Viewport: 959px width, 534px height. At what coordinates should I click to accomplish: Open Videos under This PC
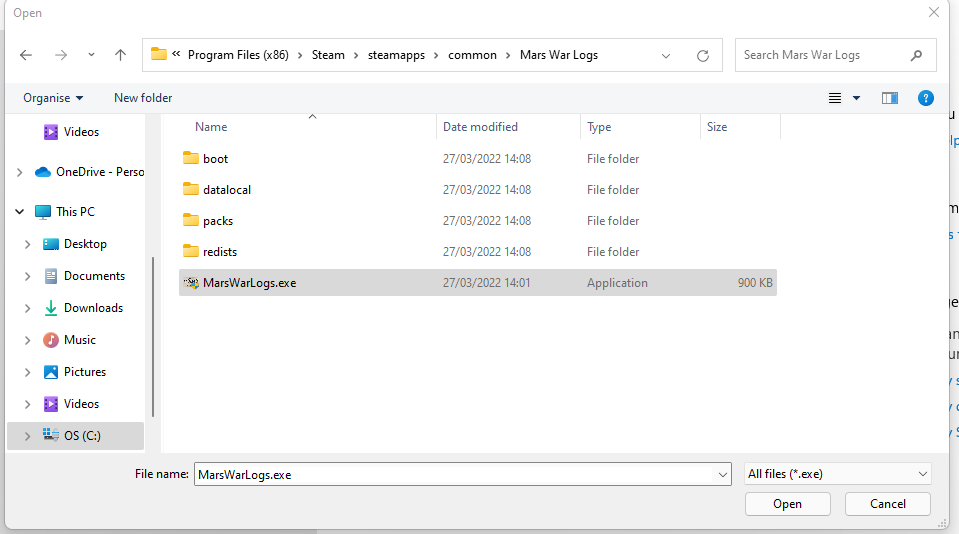71,404
